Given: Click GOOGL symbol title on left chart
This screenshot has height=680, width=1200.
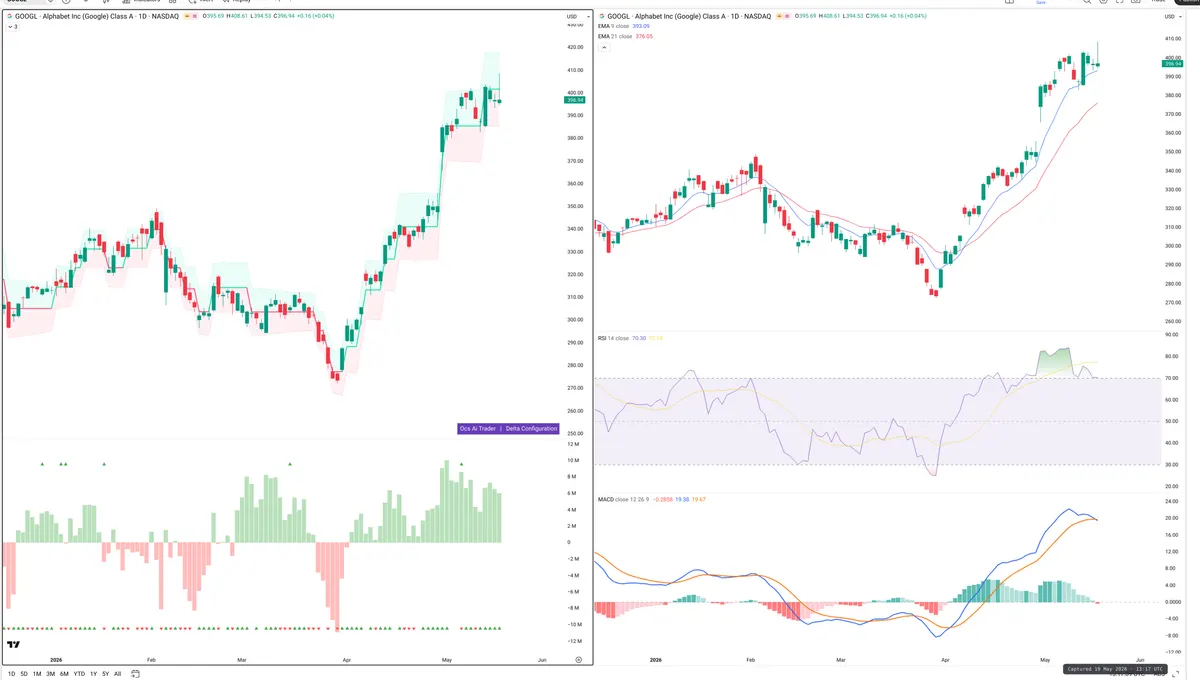Looking at the screenshot, I should (x=97, y=17).
